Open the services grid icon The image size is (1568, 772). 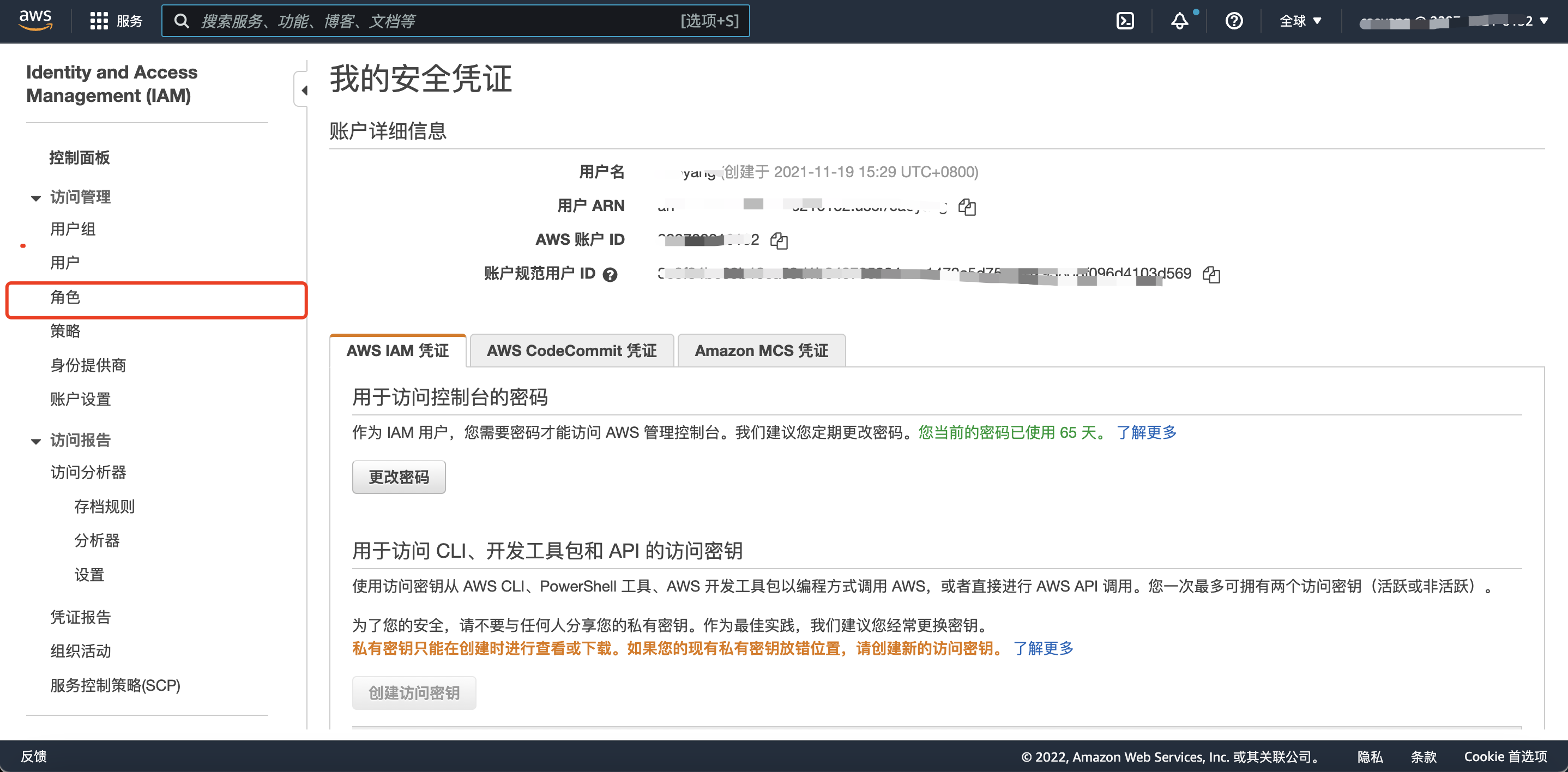coord(99,21)
